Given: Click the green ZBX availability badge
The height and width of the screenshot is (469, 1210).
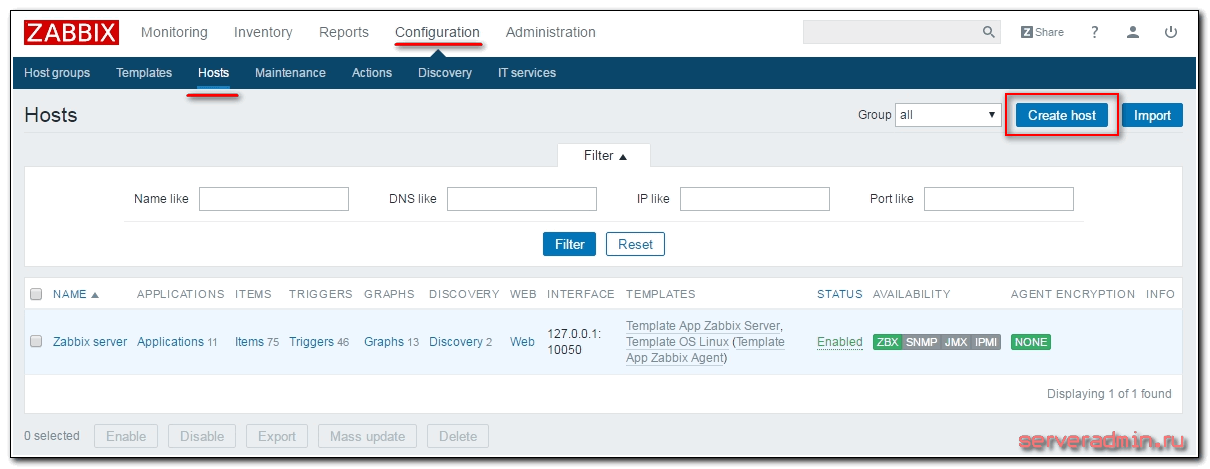Looking at the screenshot, I should point(887,342).
